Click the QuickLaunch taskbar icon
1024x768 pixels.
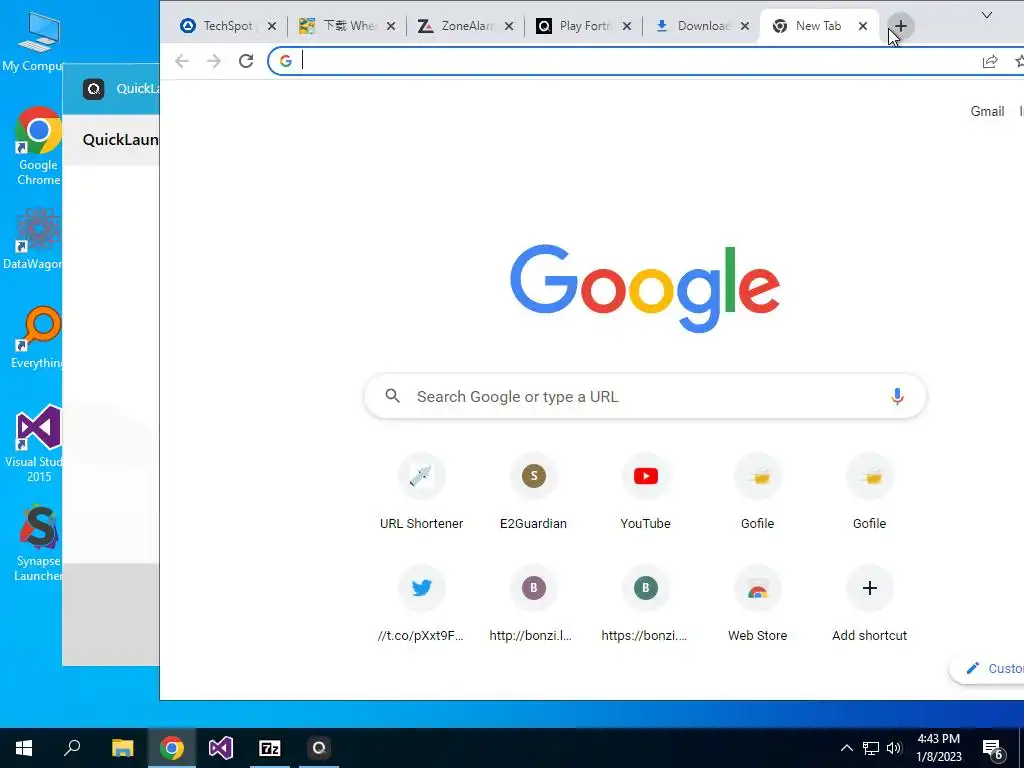pyautogui.click(x=319, y=748)
